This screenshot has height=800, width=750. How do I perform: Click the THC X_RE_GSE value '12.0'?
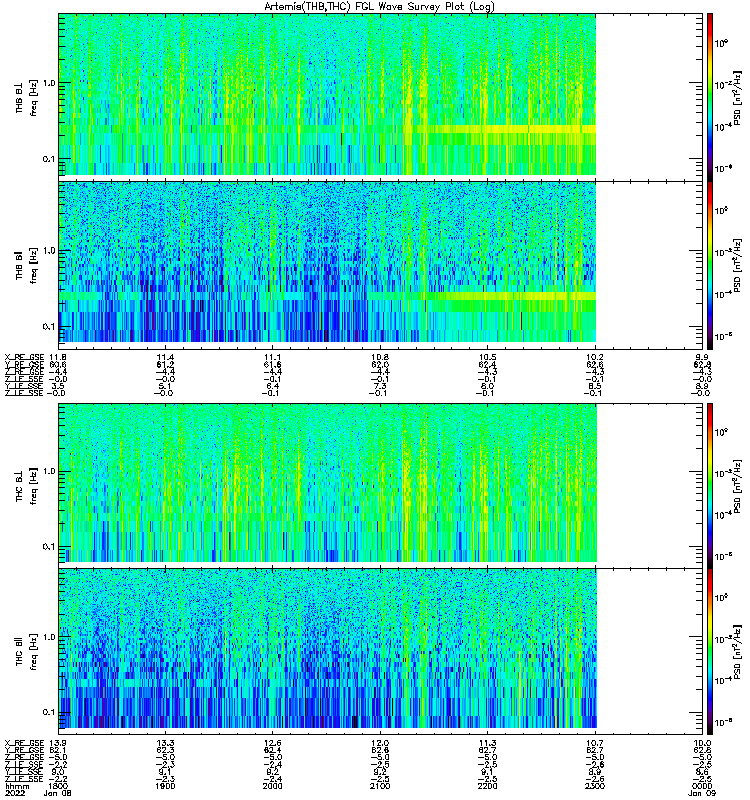[380, 743]
